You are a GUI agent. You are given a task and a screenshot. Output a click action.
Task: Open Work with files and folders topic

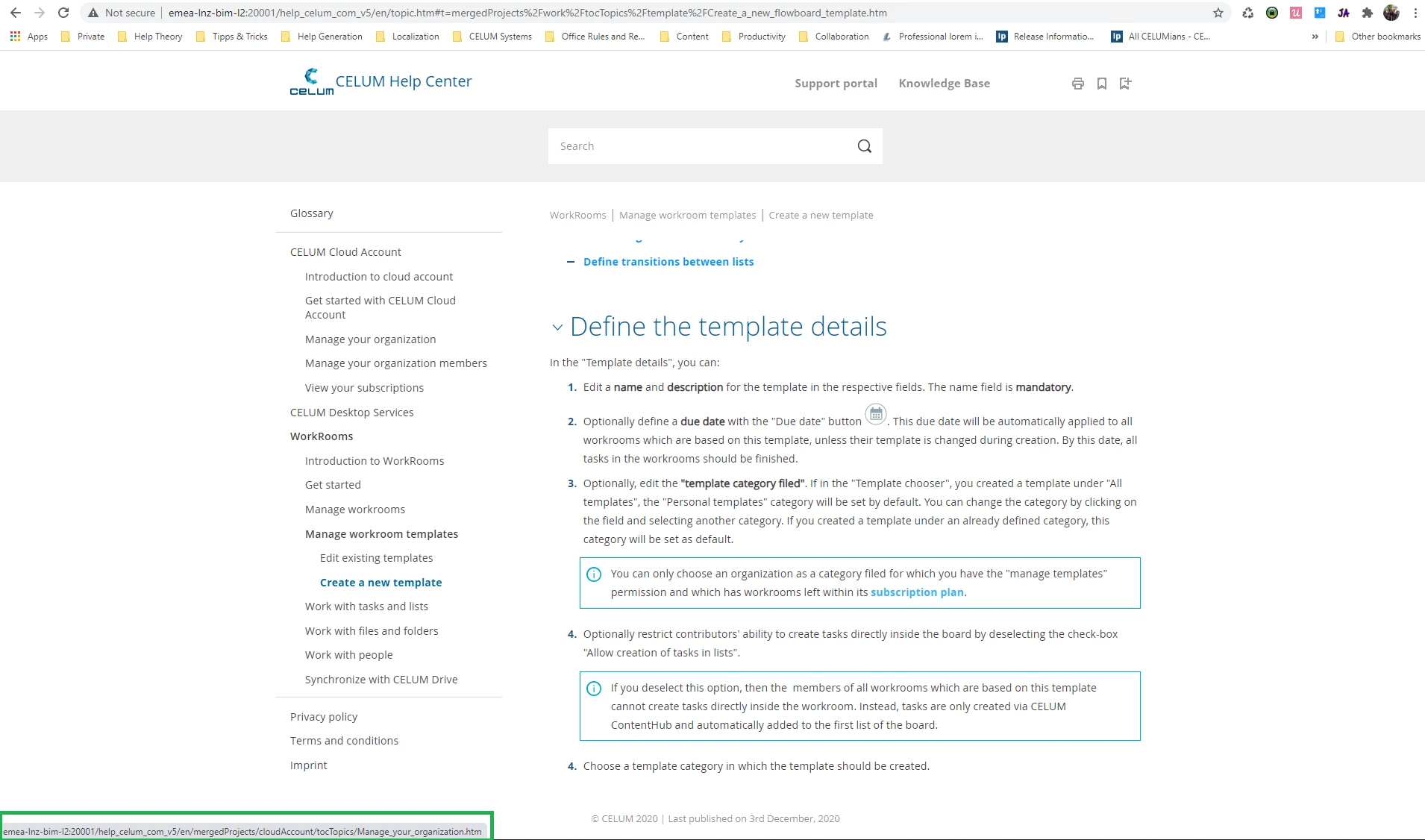coord(372,631)
